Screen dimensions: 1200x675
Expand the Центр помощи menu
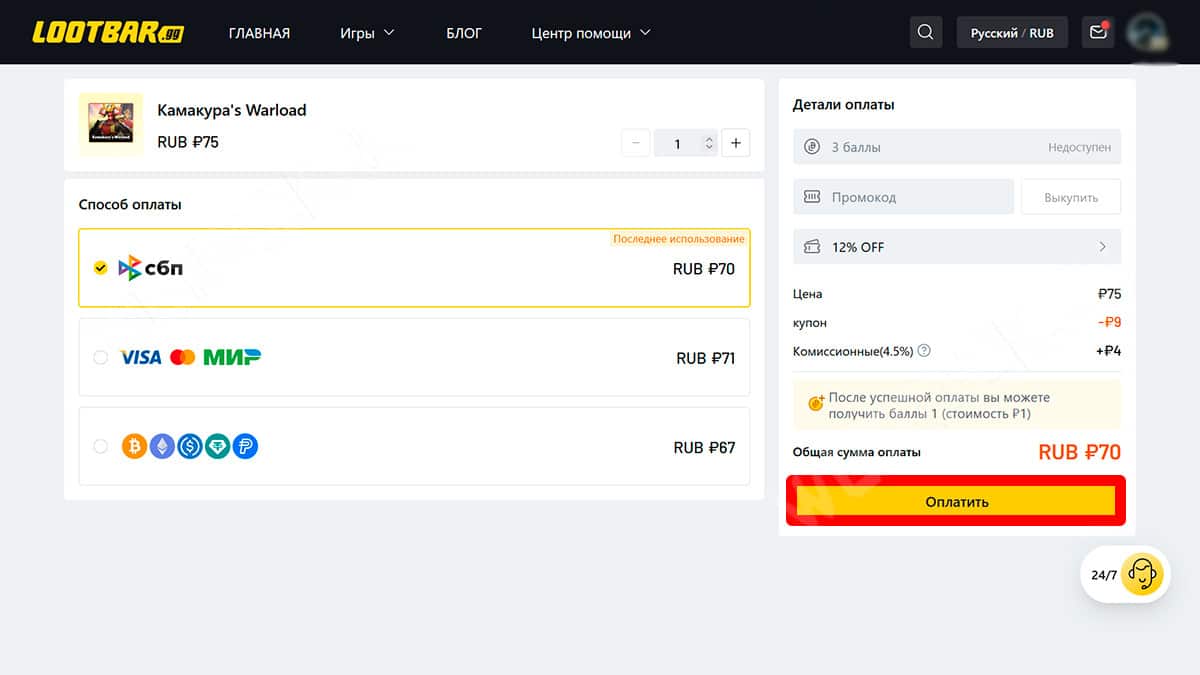coord(590,33)
